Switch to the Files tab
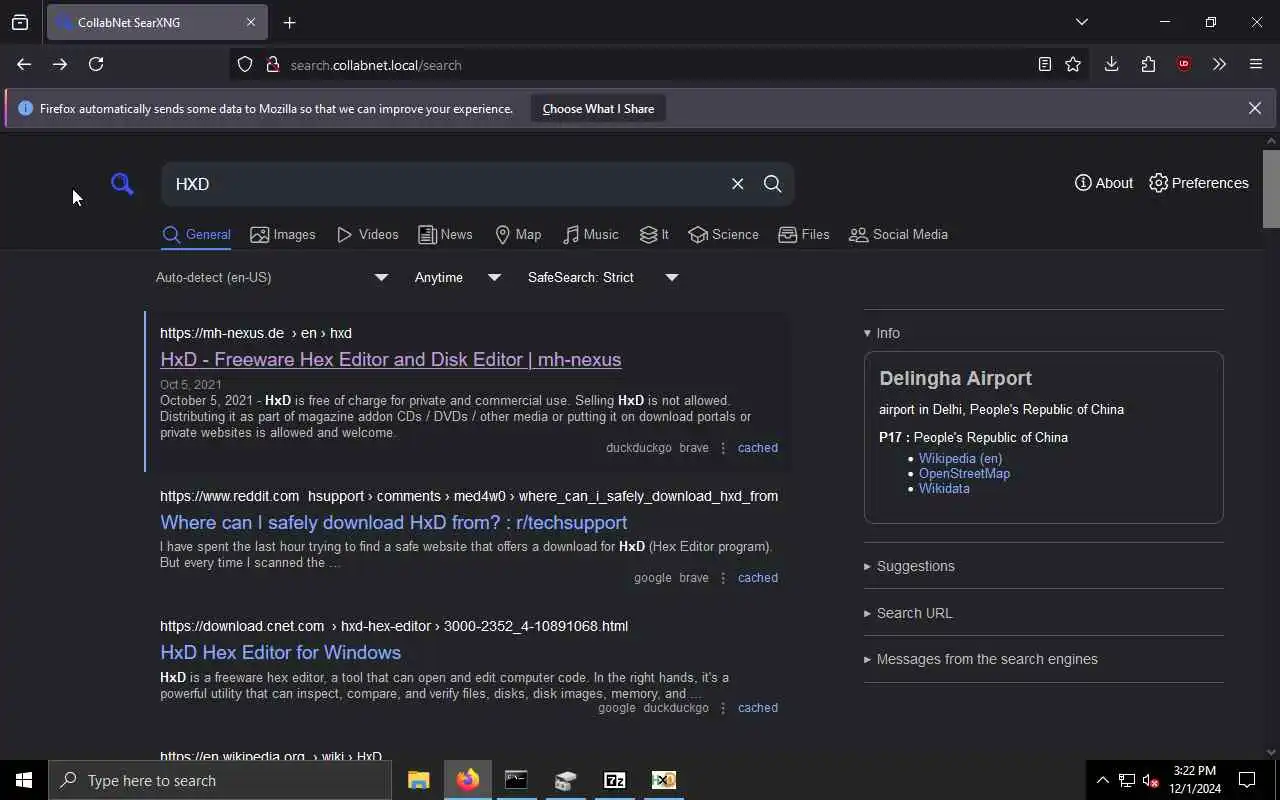This screenshot has width=1280, height=800. pyautogui.click(x=804, y=235)
